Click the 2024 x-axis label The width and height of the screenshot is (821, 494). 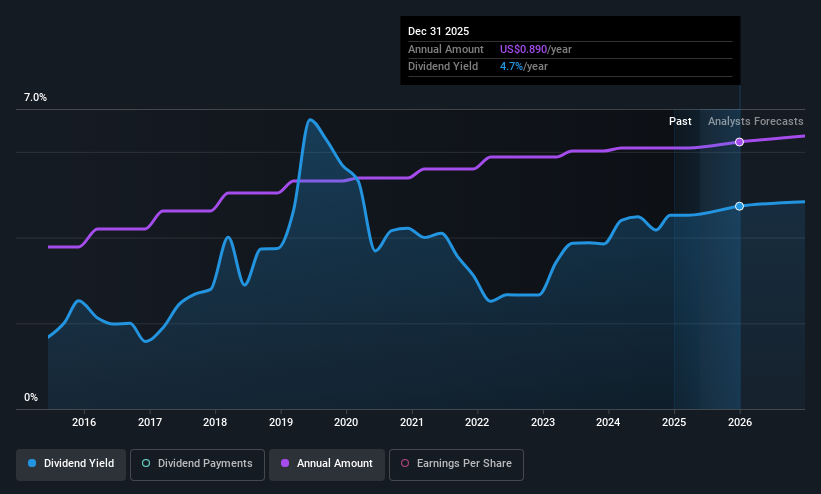608,422
